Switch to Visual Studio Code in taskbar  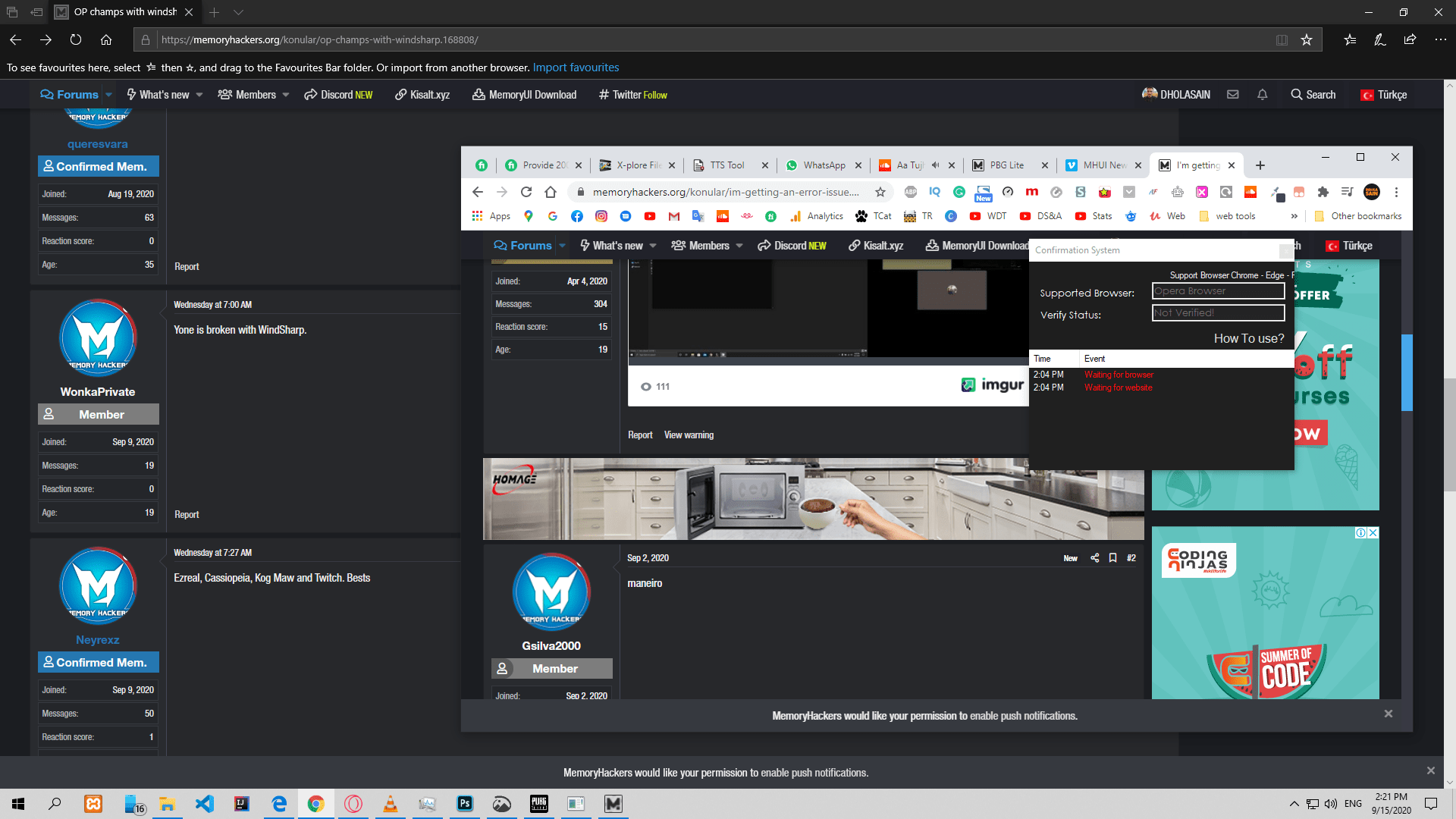coord(205,804)
